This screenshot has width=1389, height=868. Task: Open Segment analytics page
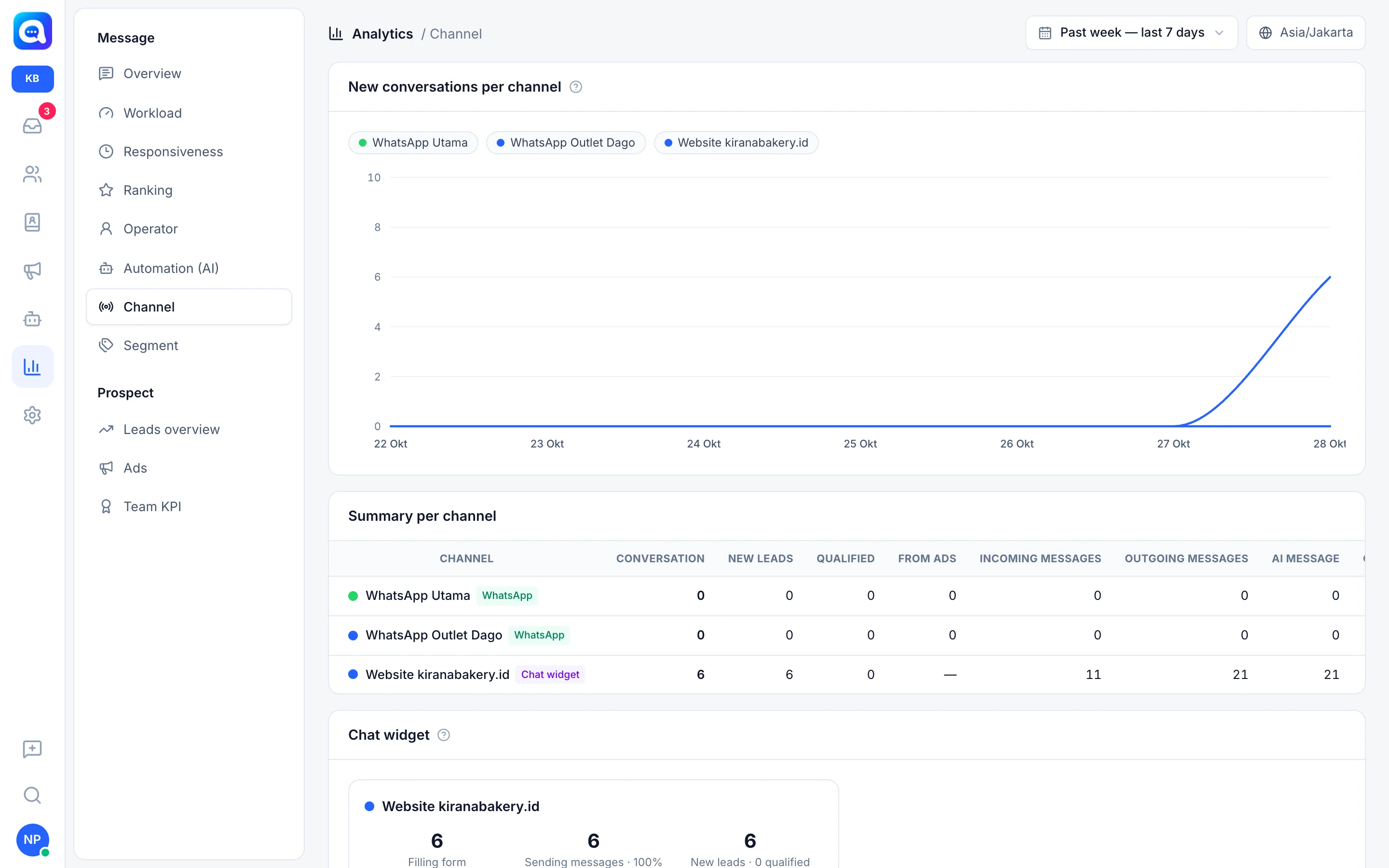point(189,346)
